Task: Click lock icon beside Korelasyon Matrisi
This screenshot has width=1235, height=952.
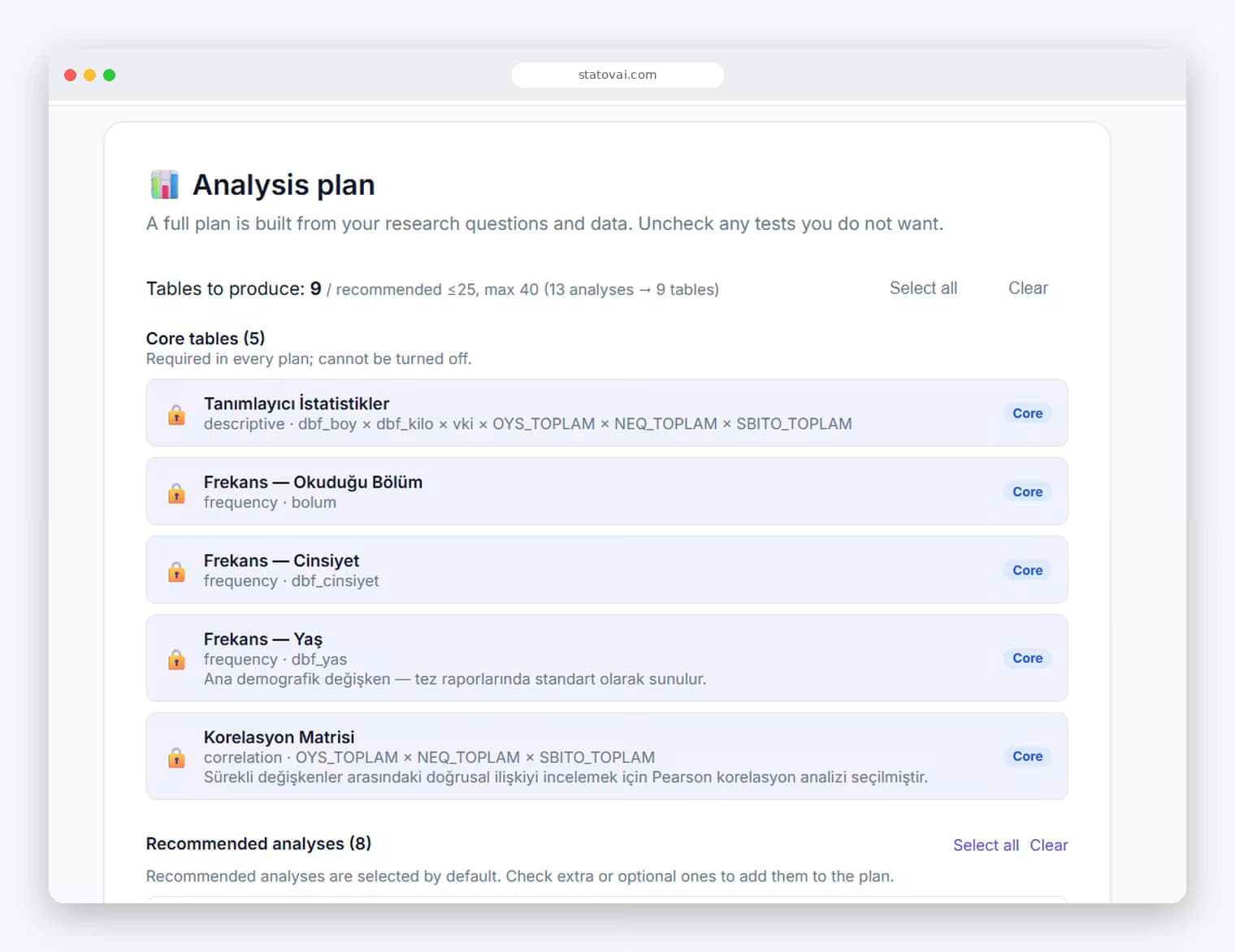Action: (x=176, y=757)
